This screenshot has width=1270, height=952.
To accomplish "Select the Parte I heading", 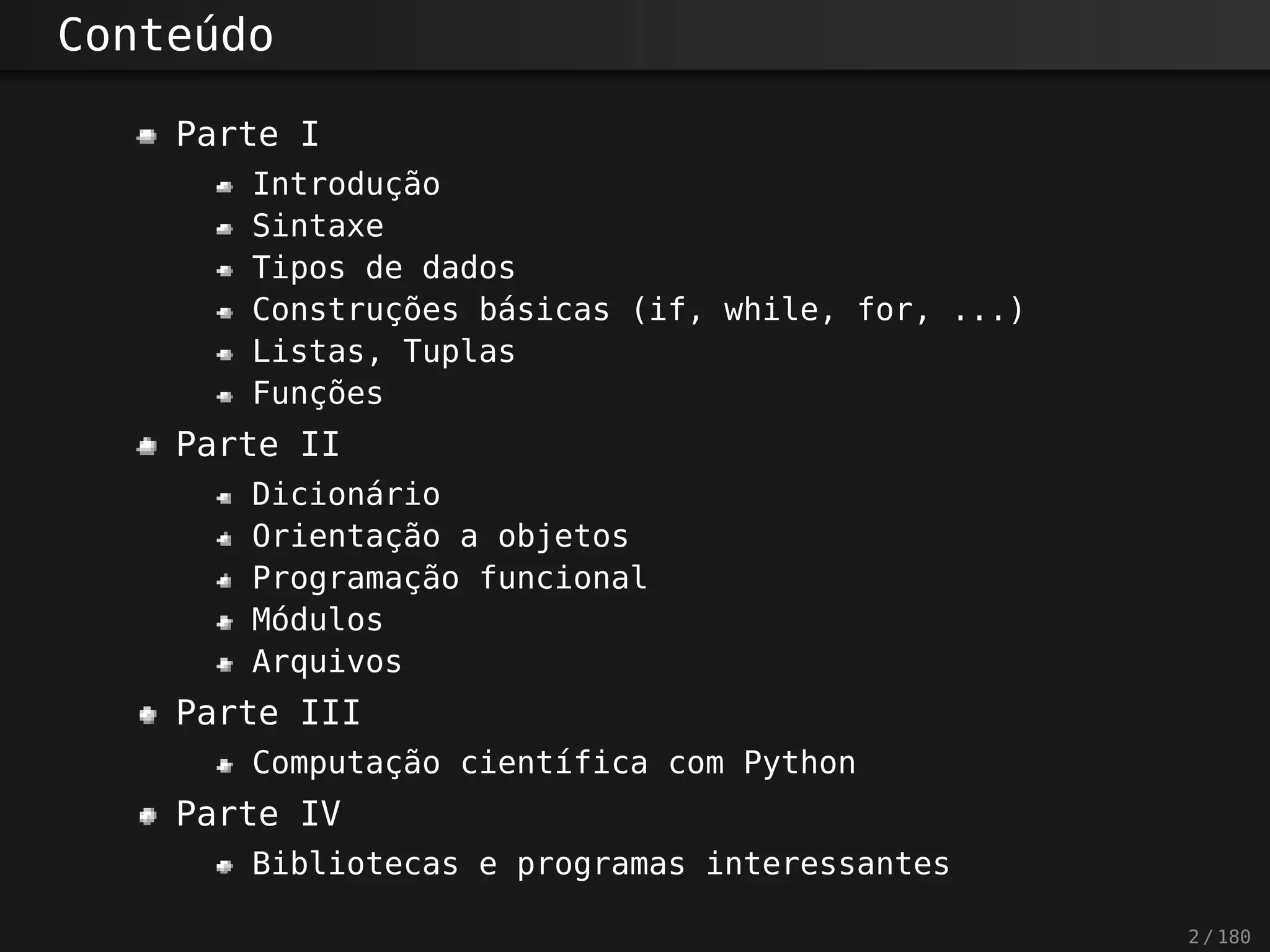I will point(247,134).
